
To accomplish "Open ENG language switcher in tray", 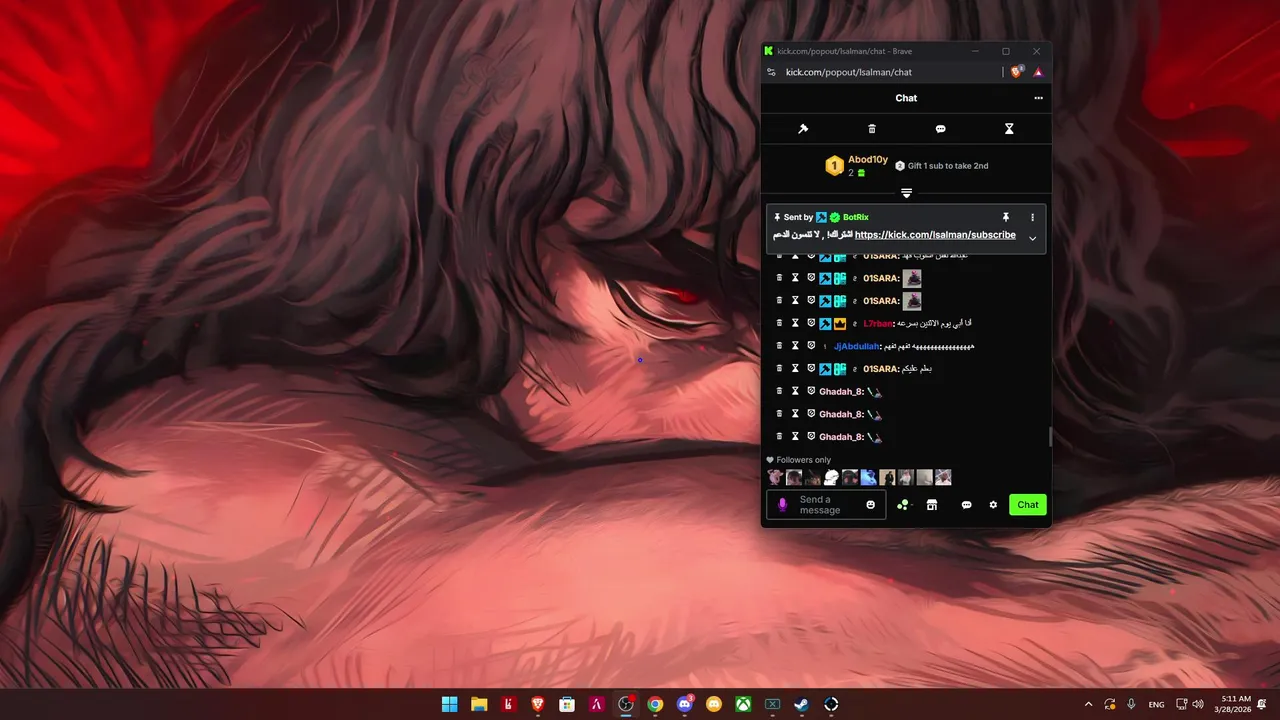I will click(x=1156, y=704).
